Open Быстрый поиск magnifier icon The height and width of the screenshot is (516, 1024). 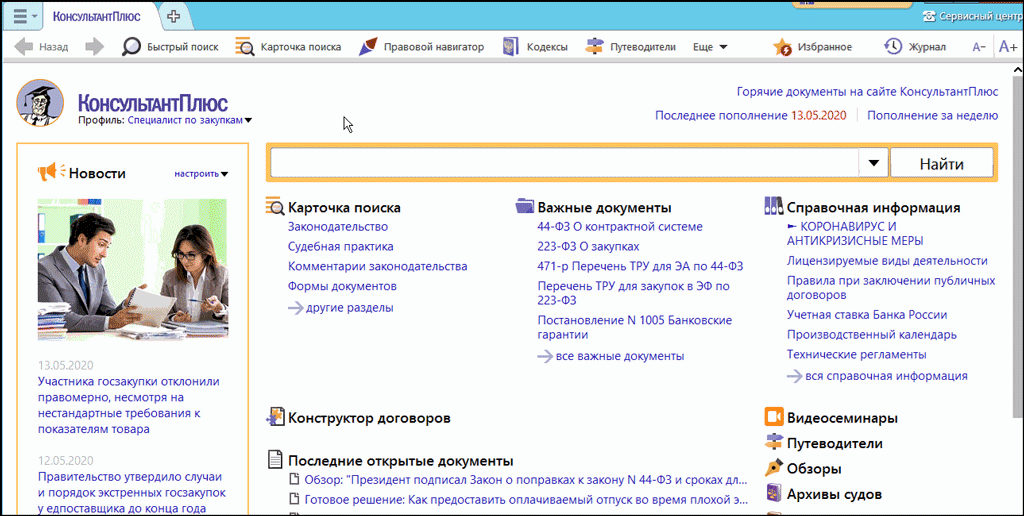coord(131,47)
